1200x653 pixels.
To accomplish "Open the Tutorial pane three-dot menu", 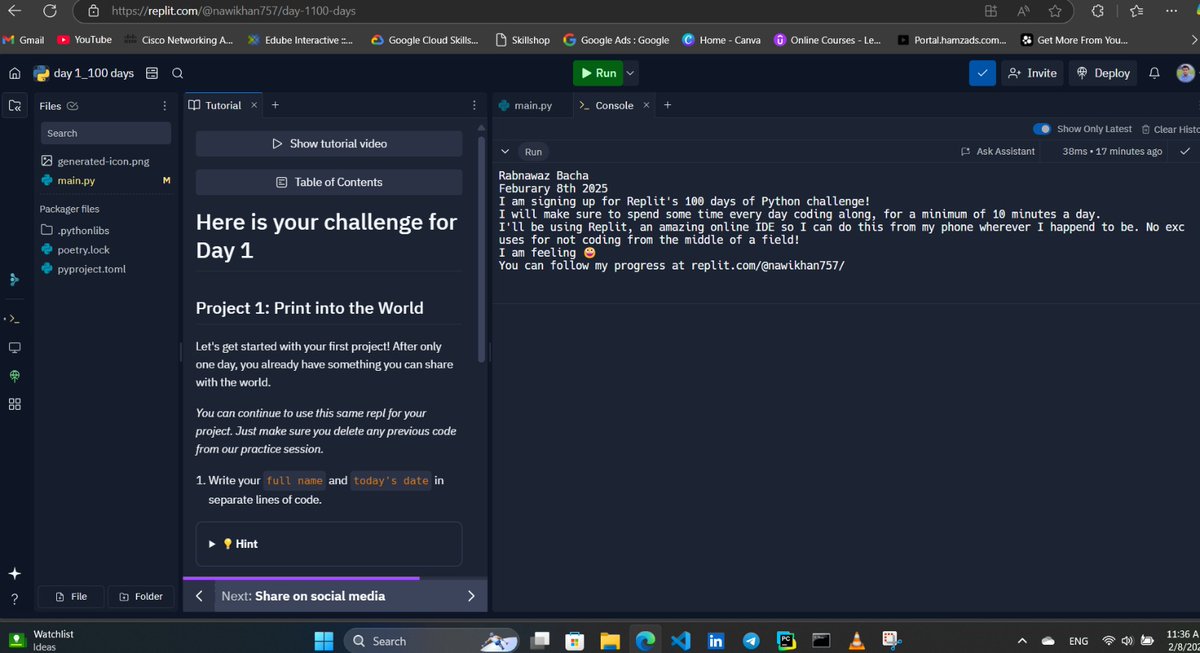I will (474, 105).
